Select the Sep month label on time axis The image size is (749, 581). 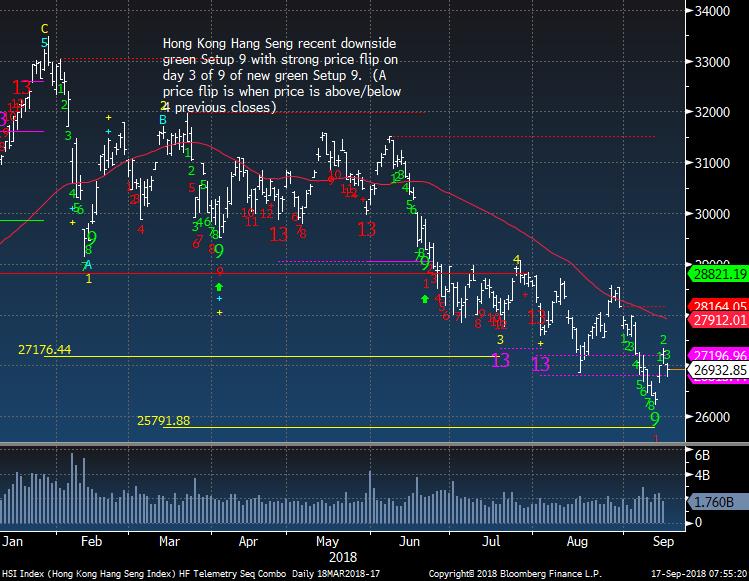click(x=663, y=541)
